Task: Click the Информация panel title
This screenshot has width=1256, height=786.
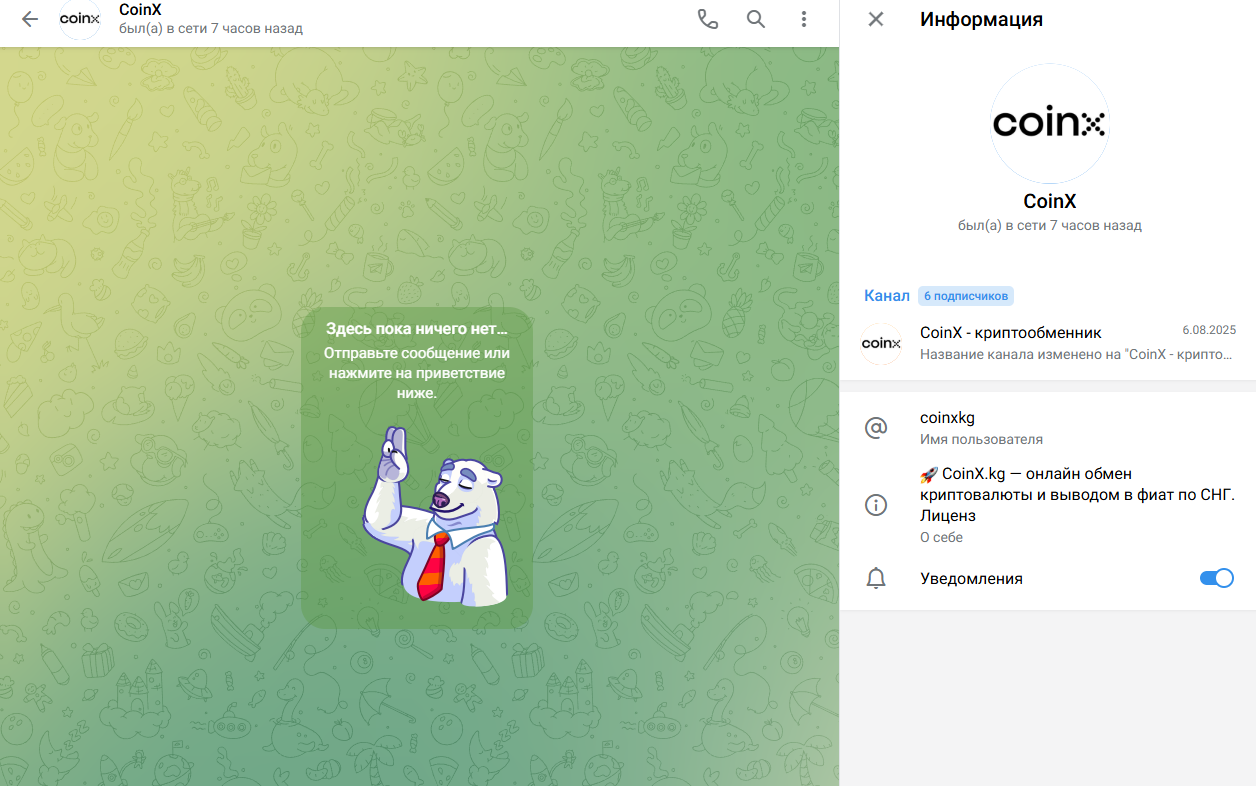Action: (x=981, y=19)
